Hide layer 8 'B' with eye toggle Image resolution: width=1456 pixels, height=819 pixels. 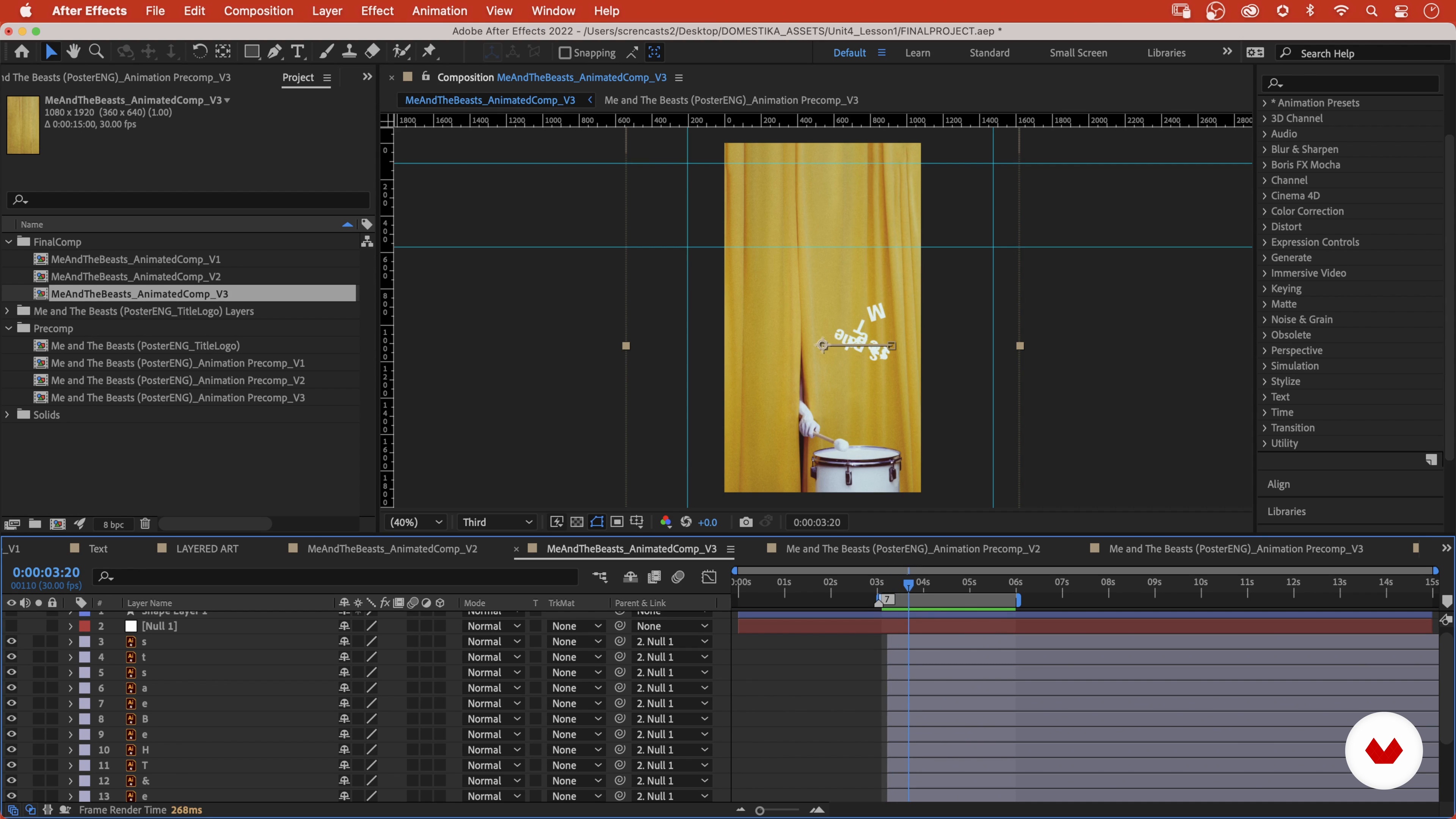click(x=11, y=719)
